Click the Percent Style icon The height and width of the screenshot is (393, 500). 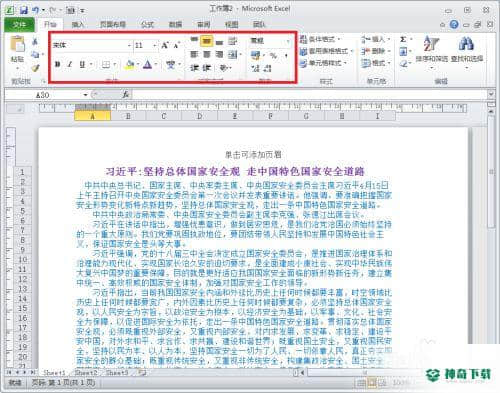coord(273,56)
